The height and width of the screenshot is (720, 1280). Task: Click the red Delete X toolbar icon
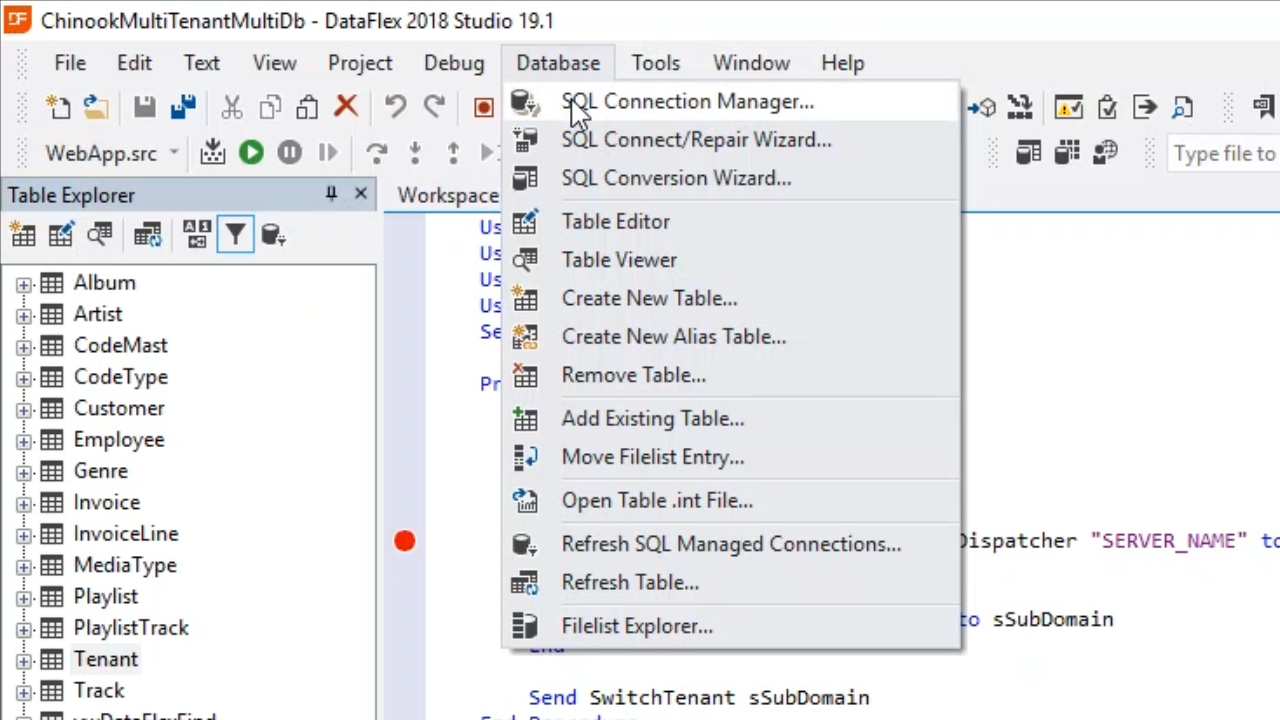(x=346, y=107)
